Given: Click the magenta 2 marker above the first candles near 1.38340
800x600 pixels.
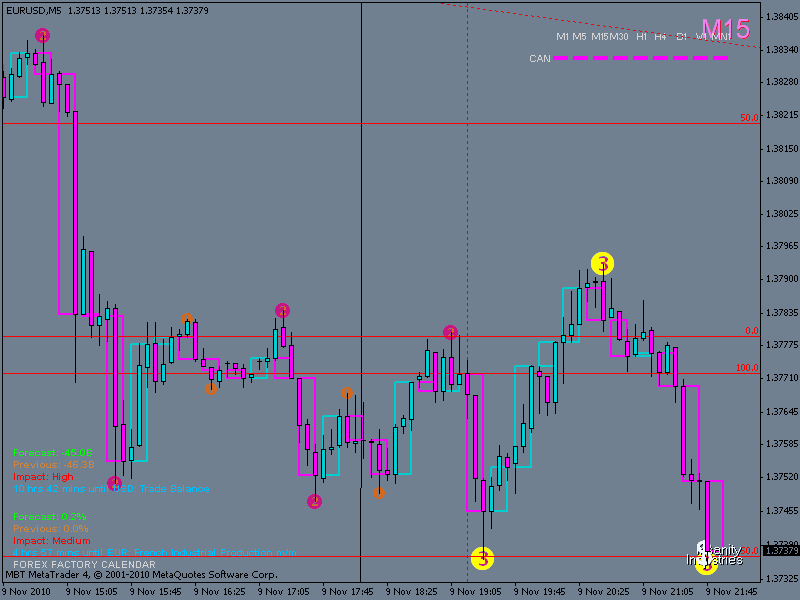Looking at the screenshot, I should click(43, 36).
